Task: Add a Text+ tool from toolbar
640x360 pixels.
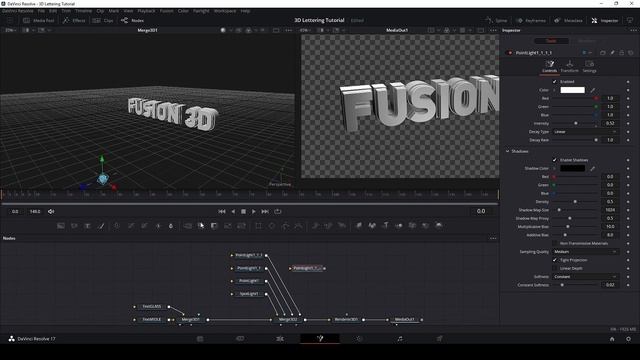Action: click(x=87, y=226)
